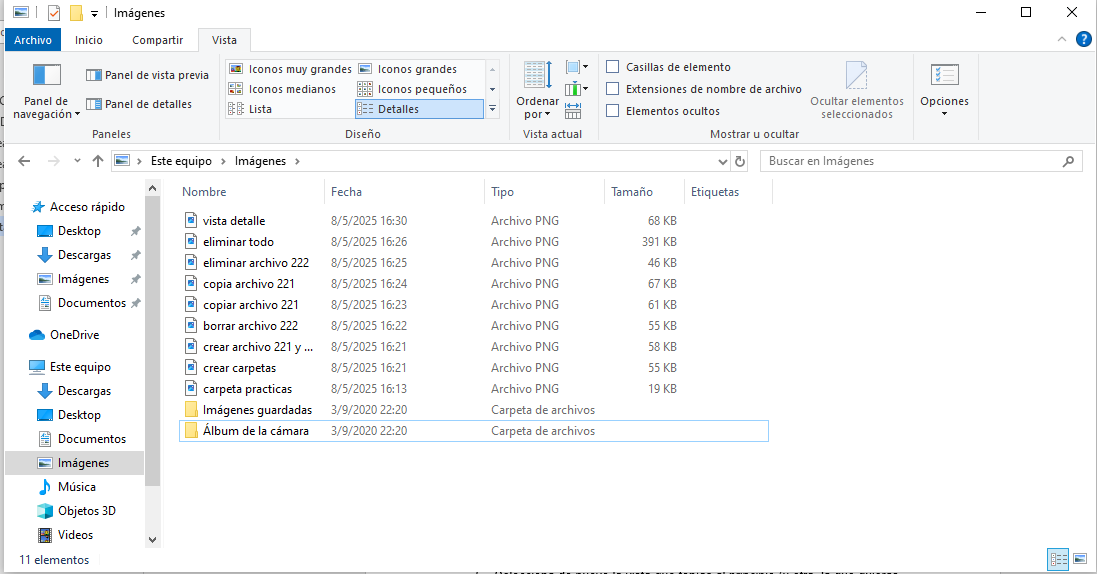Switch to large thumbnails view icon bottom-right
The image size is (1097, 574).
pyautogui.click(x=1079, y=559)
